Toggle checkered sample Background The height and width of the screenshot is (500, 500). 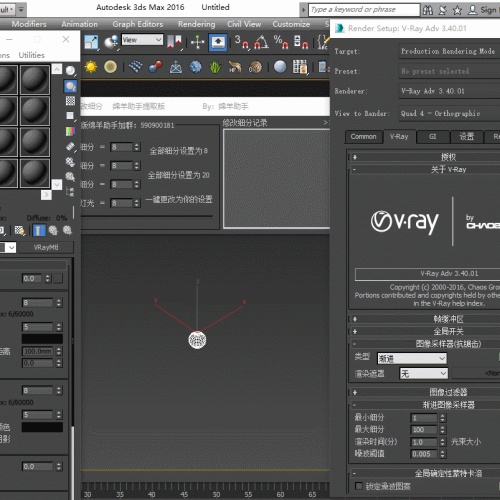click(x=70, y=101)
